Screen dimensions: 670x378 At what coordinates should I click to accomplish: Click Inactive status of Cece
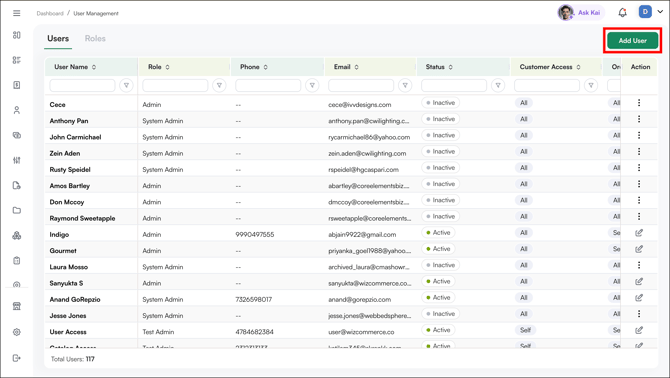pos(441,103)
